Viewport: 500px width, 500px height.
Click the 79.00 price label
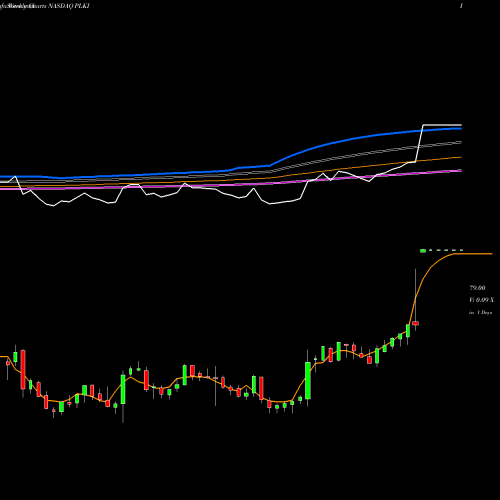477,288
